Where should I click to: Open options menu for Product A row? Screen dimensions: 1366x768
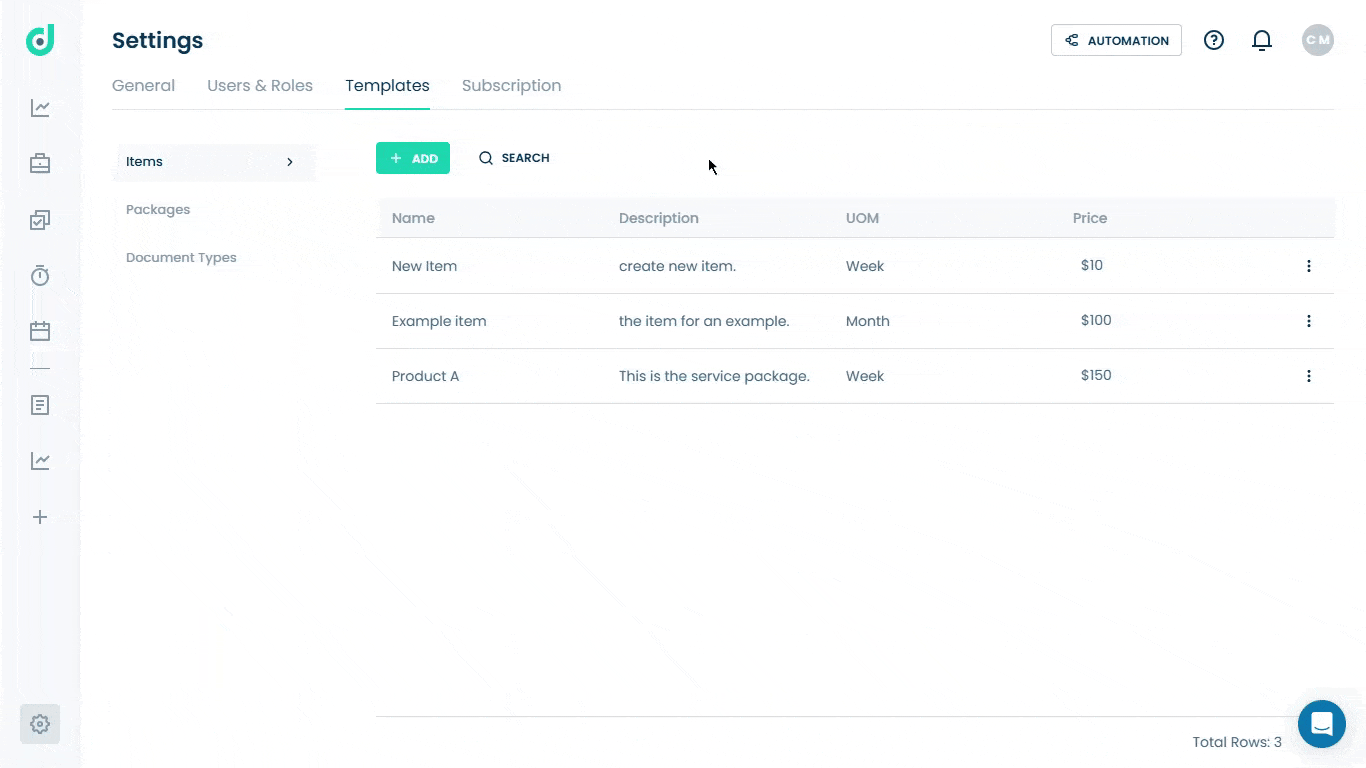1309,376
